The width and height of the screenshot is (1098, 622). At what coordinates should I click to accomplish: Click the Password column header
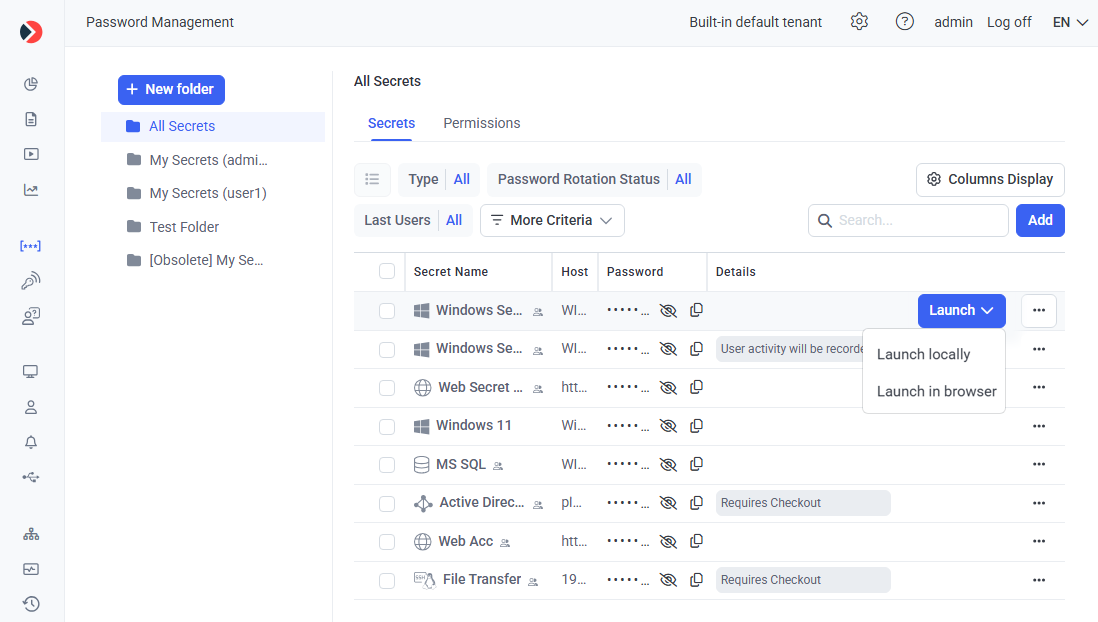(x=634, y=272)
